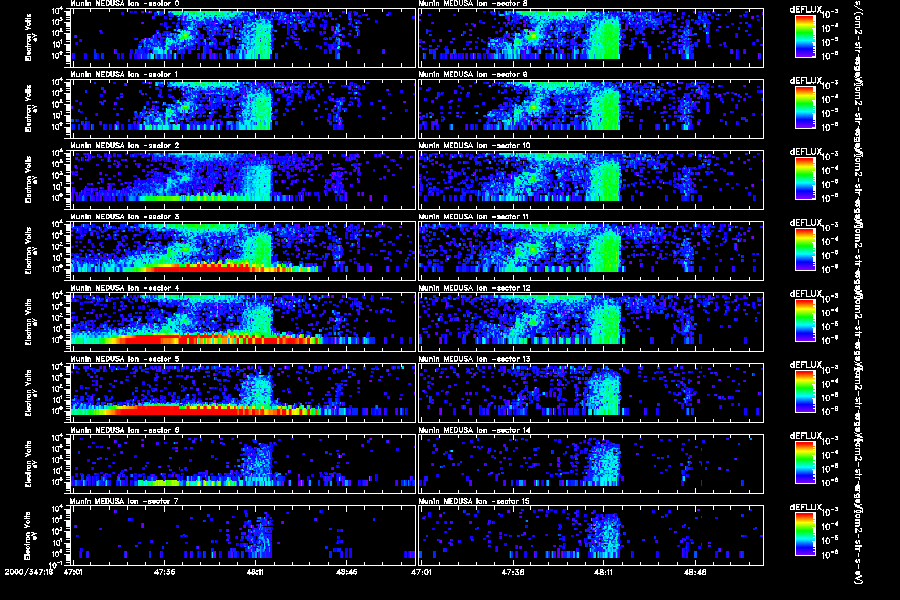Click the sector 11 ion spectrogram

590,248
